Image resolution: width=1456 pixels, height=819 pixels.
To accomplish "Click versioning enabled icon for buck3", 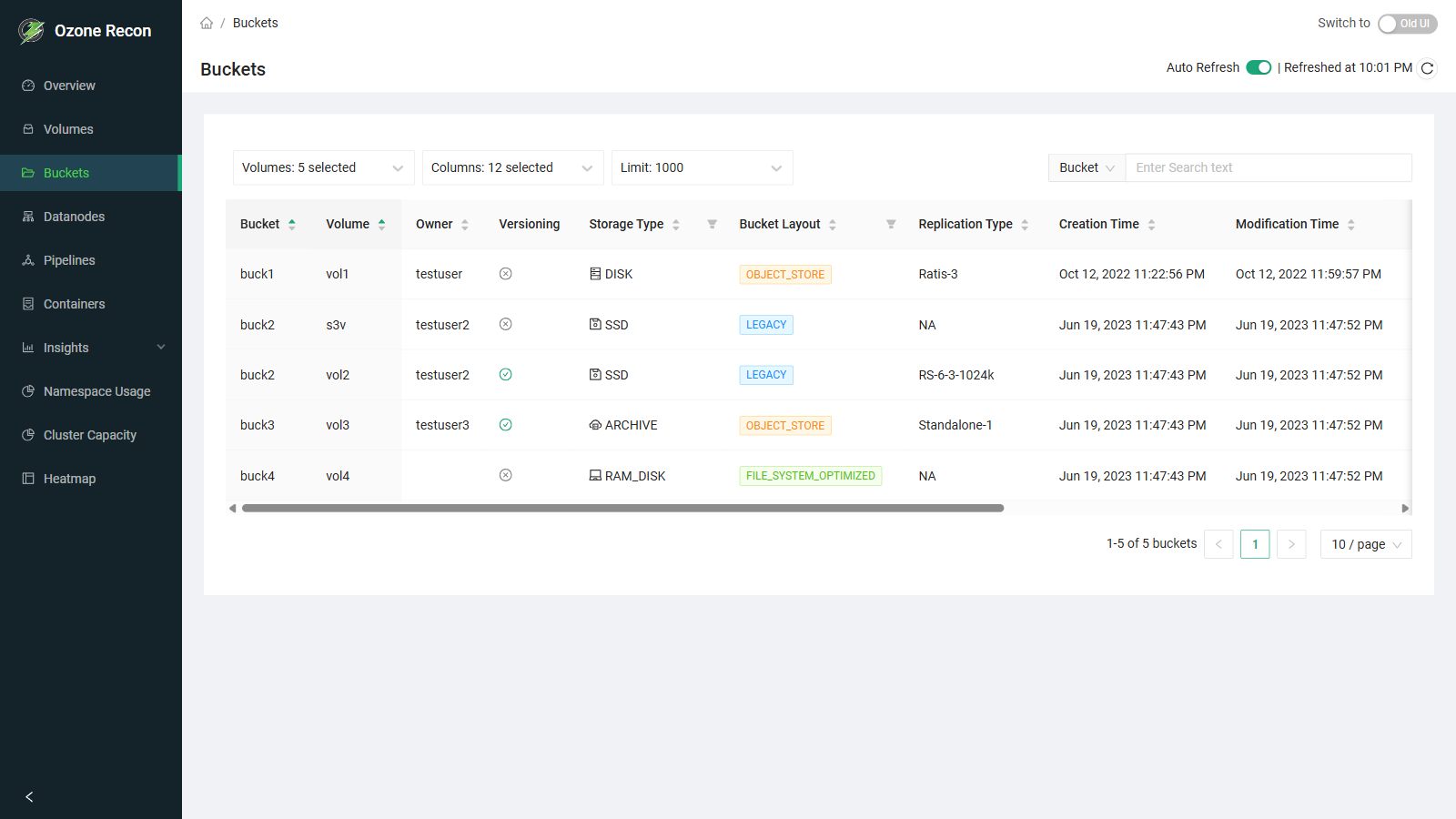I will 506,425.
